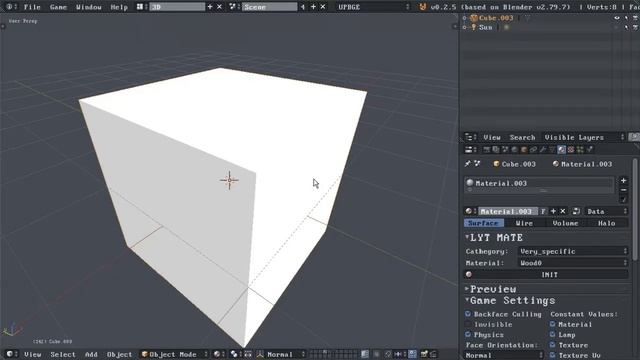Collapse the LYT MATE panel

[x=467, y=237]
